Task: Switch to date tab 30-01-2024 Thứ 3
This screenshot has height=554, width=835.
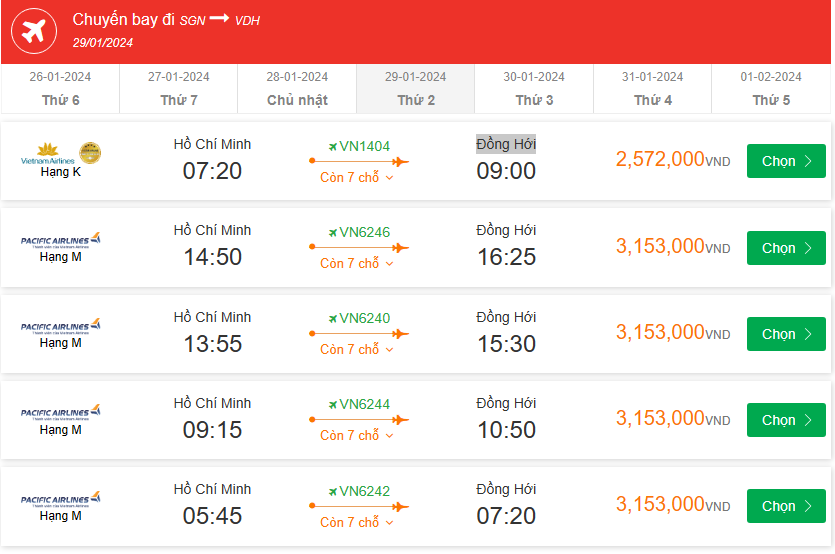Action: (534, 88)
